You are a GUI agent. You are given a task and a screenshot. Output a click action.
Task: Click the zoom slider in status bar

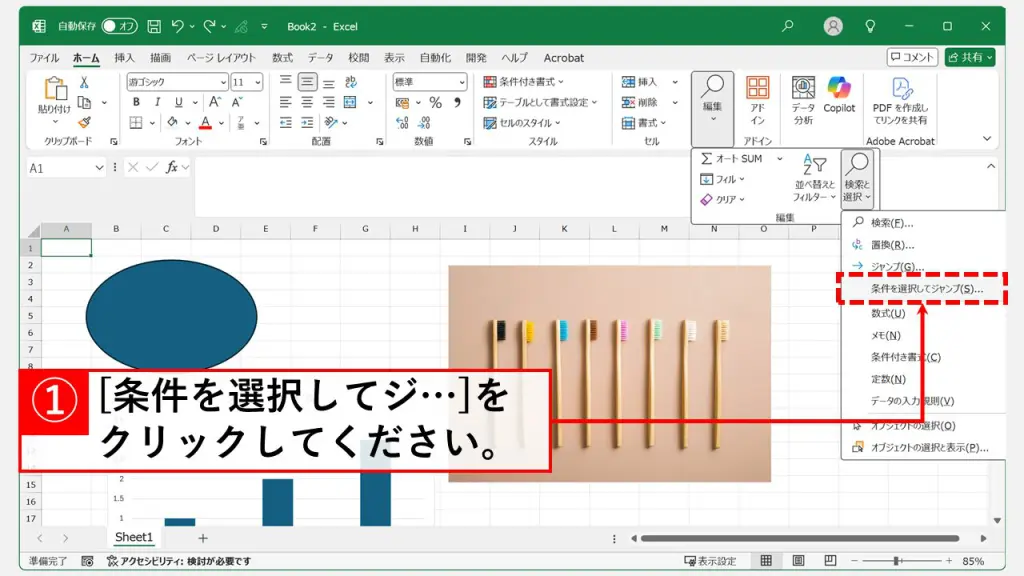pyautogui.click(x=897, y=561)
